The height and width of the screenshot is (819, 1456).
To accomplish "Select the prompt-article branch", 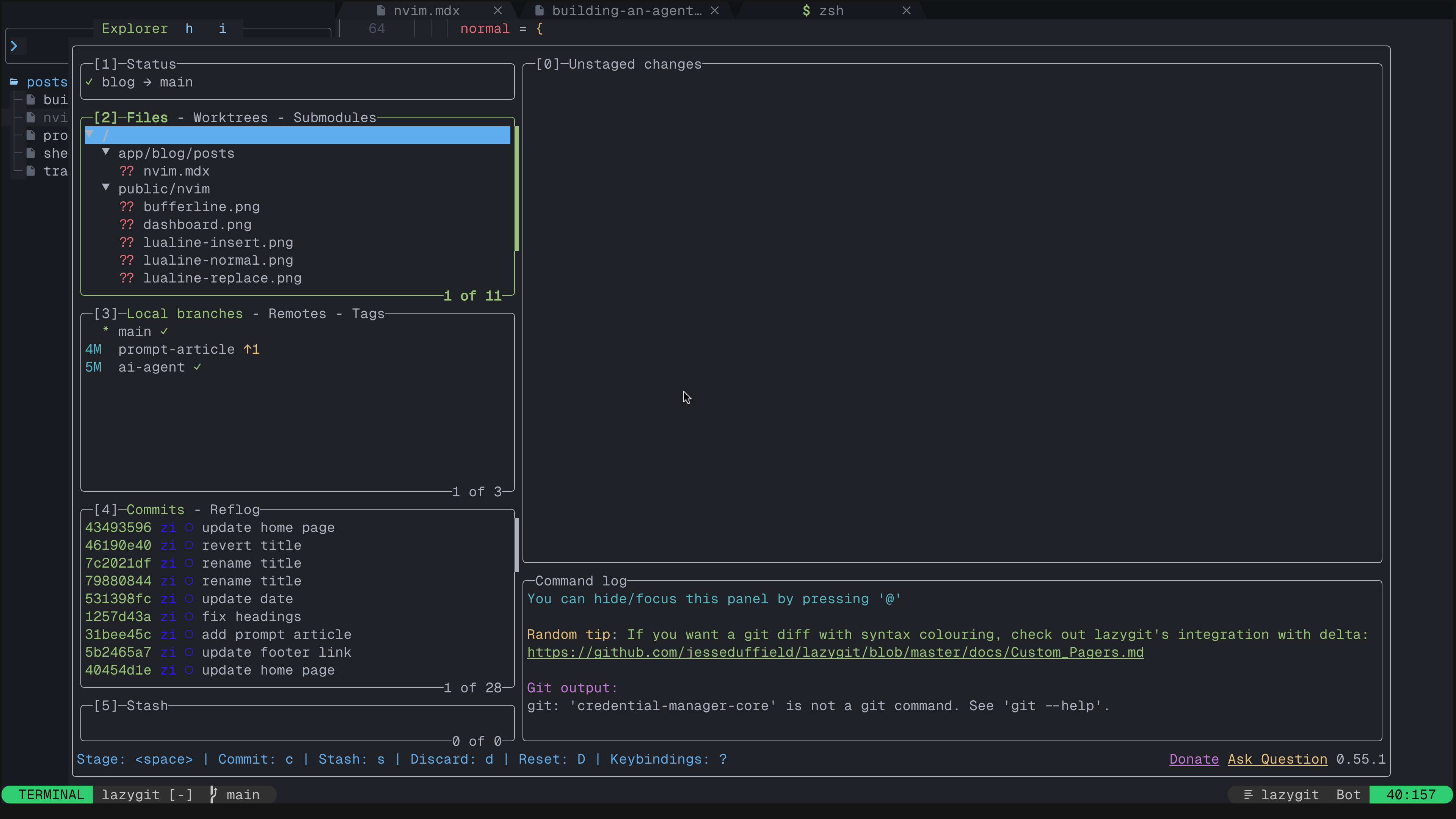I will [176, 349].
